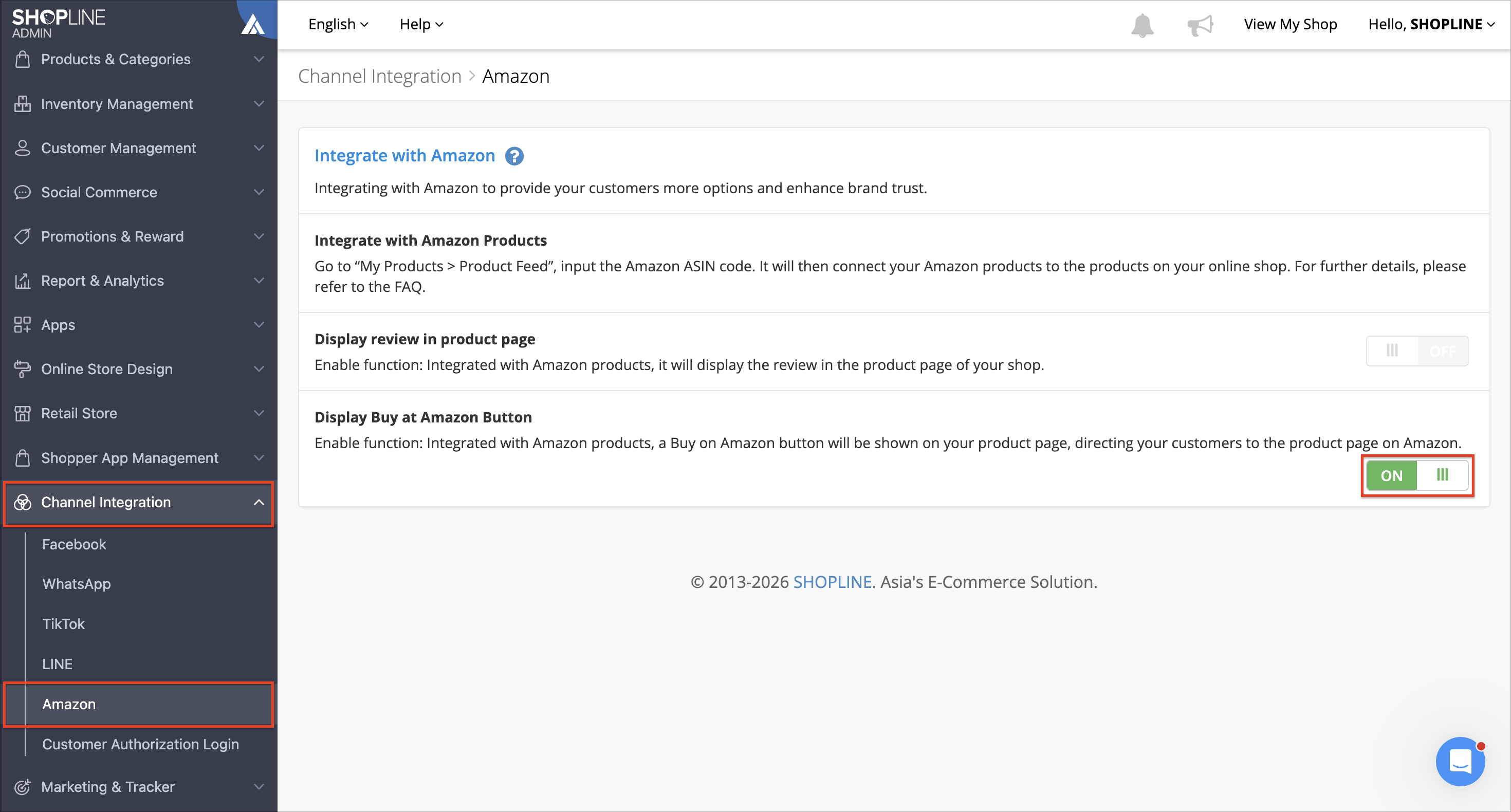Viewport: 1511px width, 812px height.
Task: Click the SHOPLINE Admin logo
Action: pyautogui.click(x=59, y=24)
